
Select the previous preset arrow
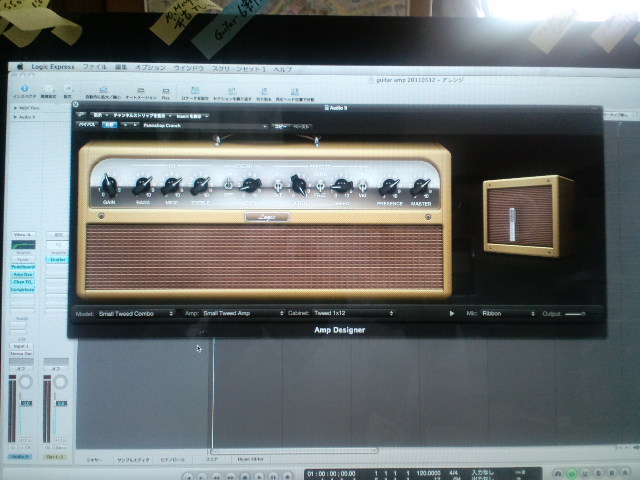[126, 125]
